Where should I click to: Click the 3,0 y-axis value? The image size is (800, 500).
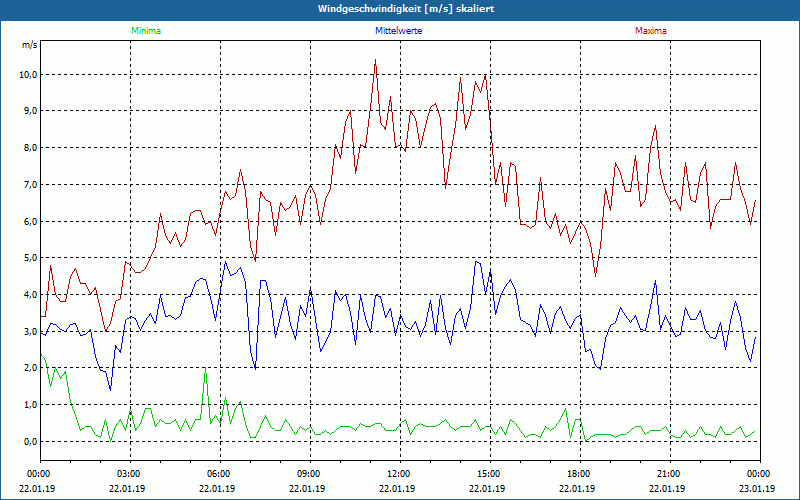pos(30,332)
